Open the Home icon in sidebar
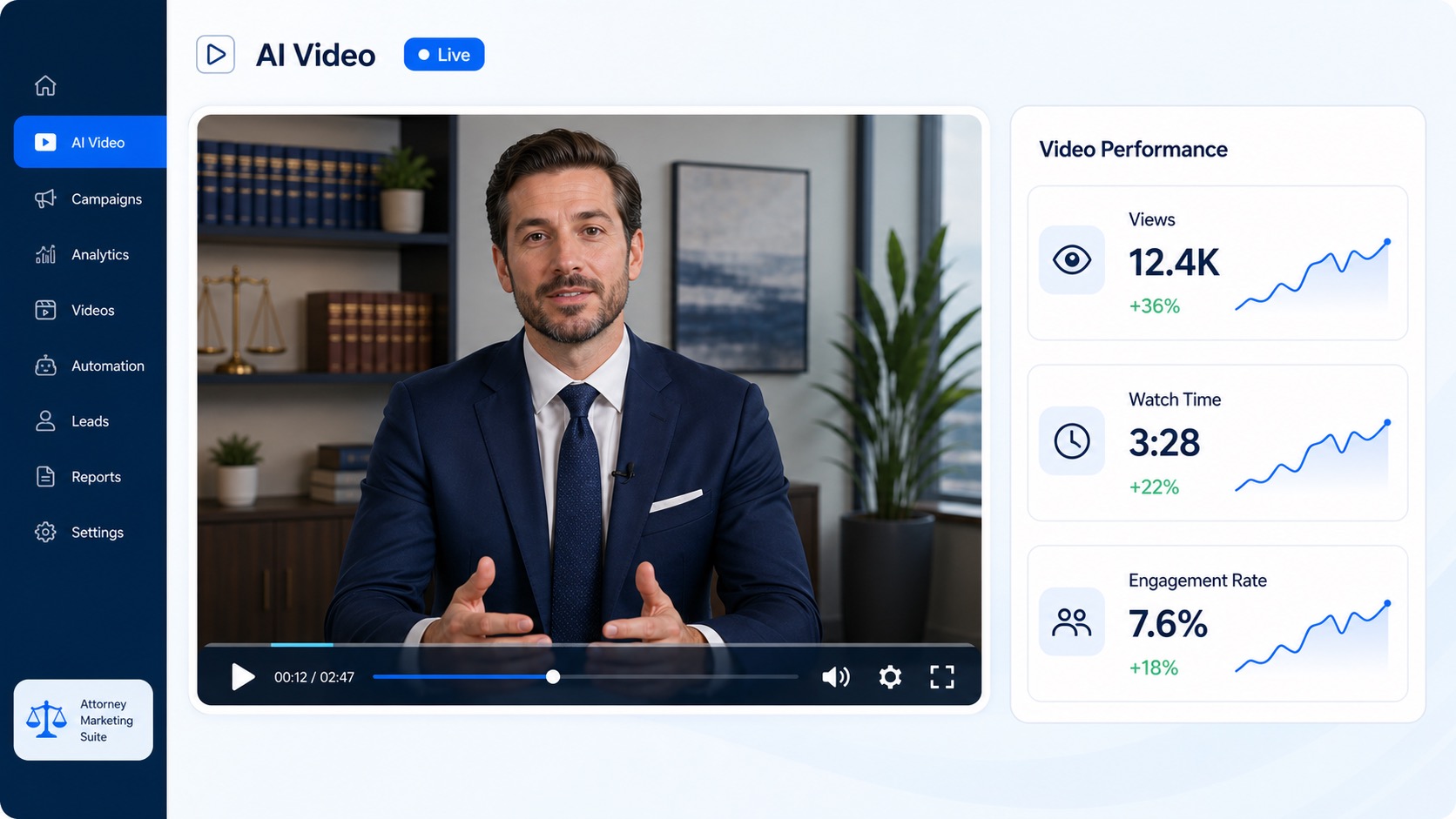This screenshot has width=1456, height=819. 45,85
